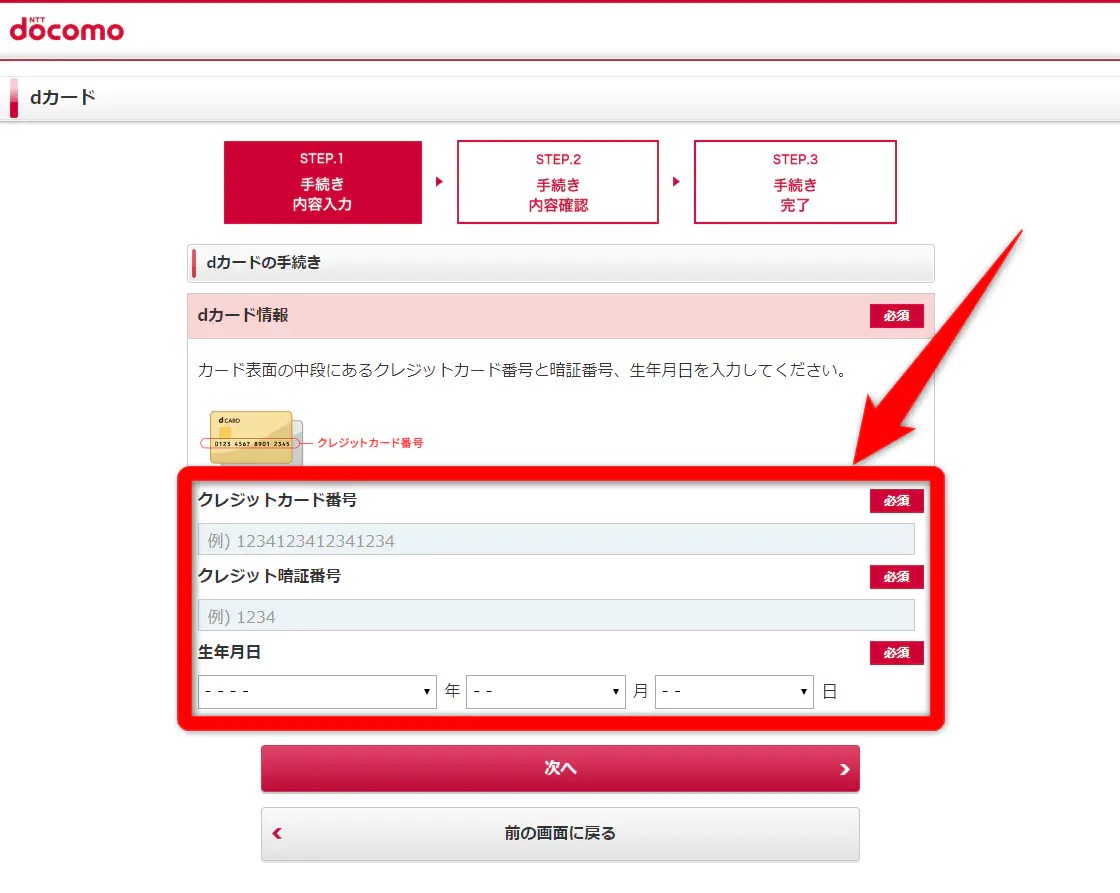Click the STEP.3 手続き完了 step box
The width and height of the screenshot is (1120, 893).
[795, 182]
